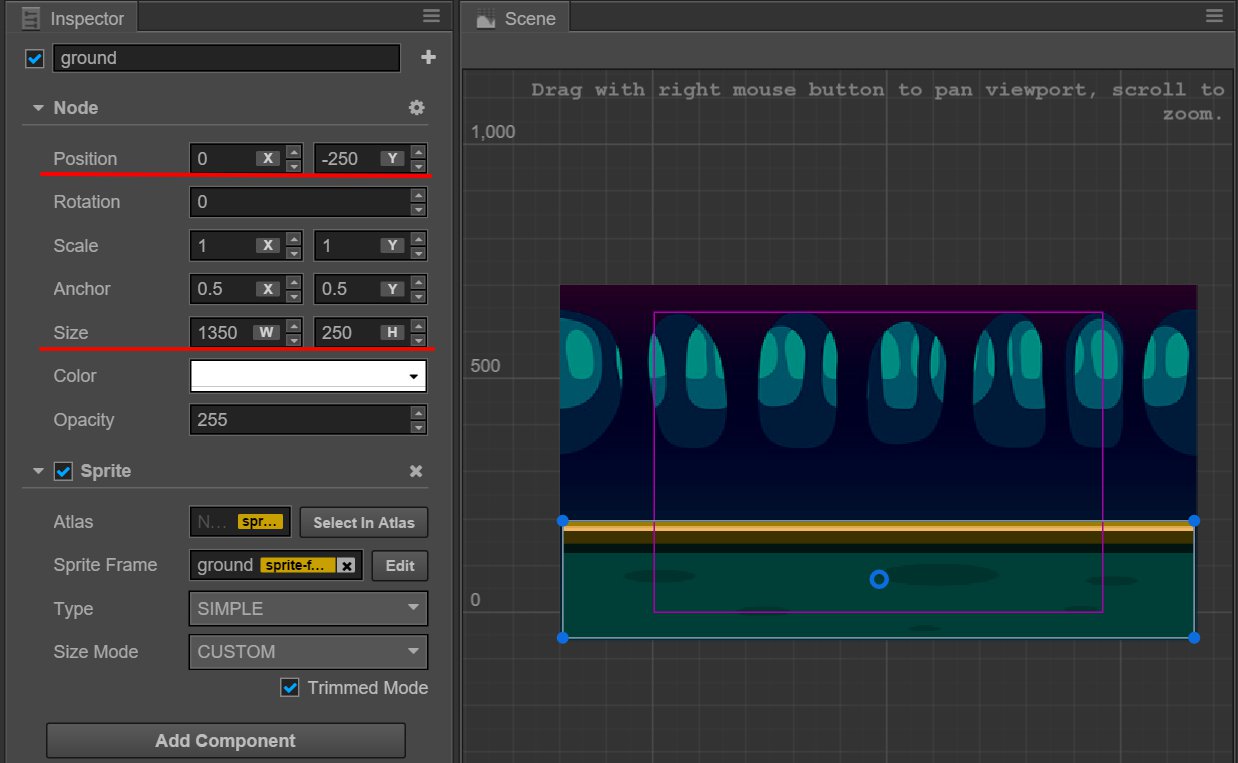Click the plus icon beside node name
This screenshot has height=763, width=1238.
coord(428,58)
